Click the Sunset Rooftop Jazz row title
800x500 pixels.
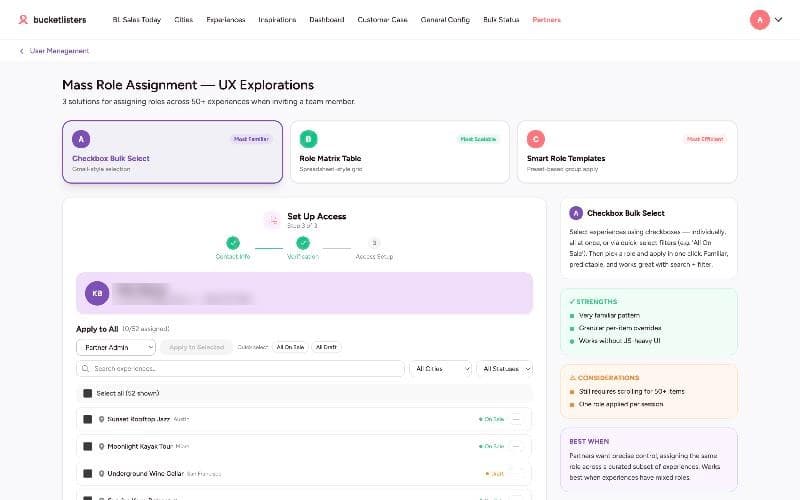coord(138,419)
